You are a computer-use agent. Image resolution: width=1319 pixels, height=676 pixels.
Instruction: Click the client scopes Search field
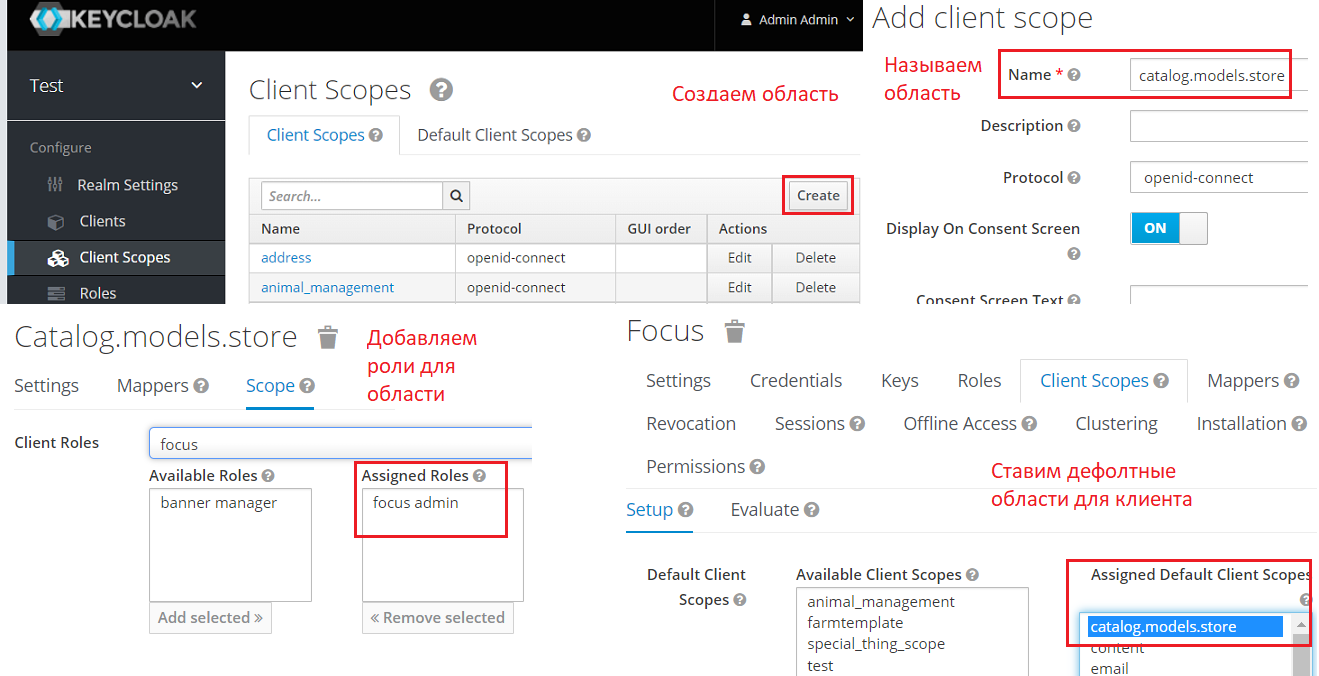351,196
